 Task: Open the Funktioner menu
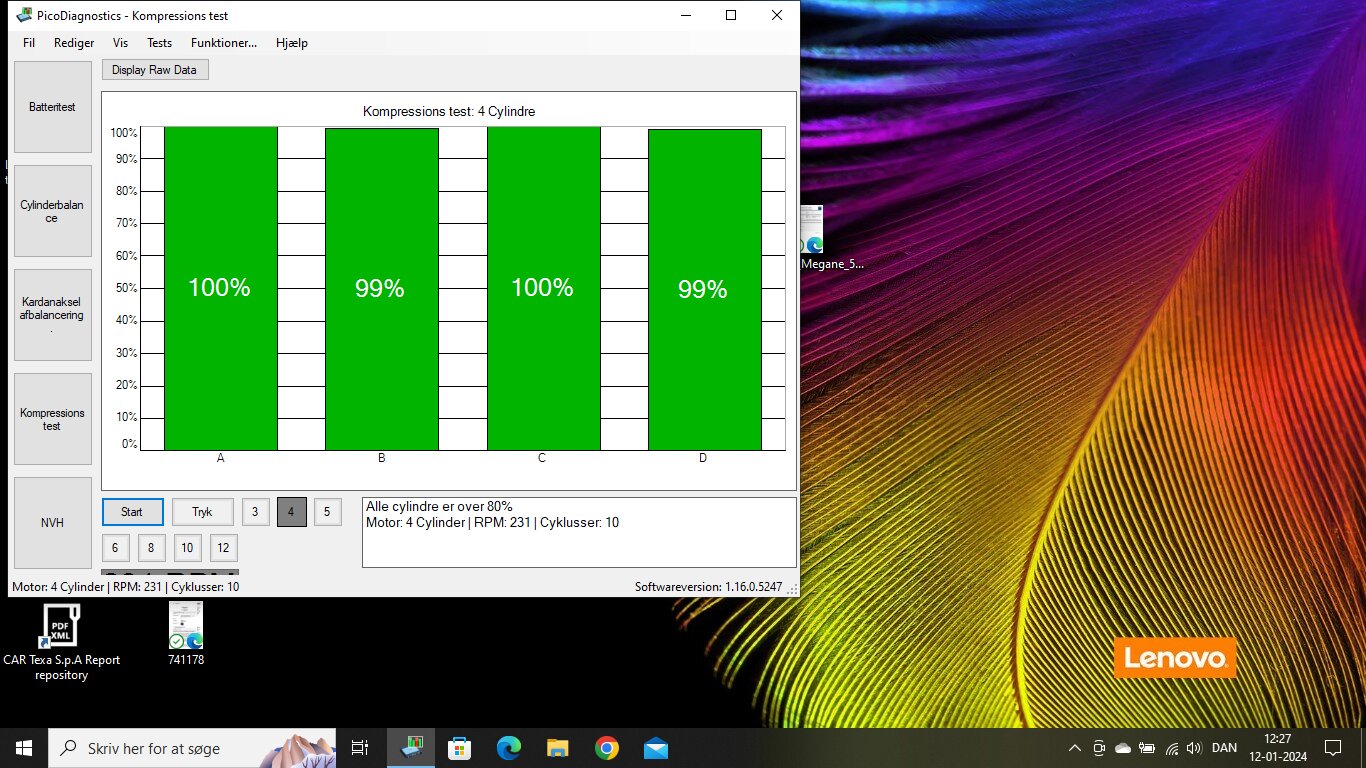[224, 43]
